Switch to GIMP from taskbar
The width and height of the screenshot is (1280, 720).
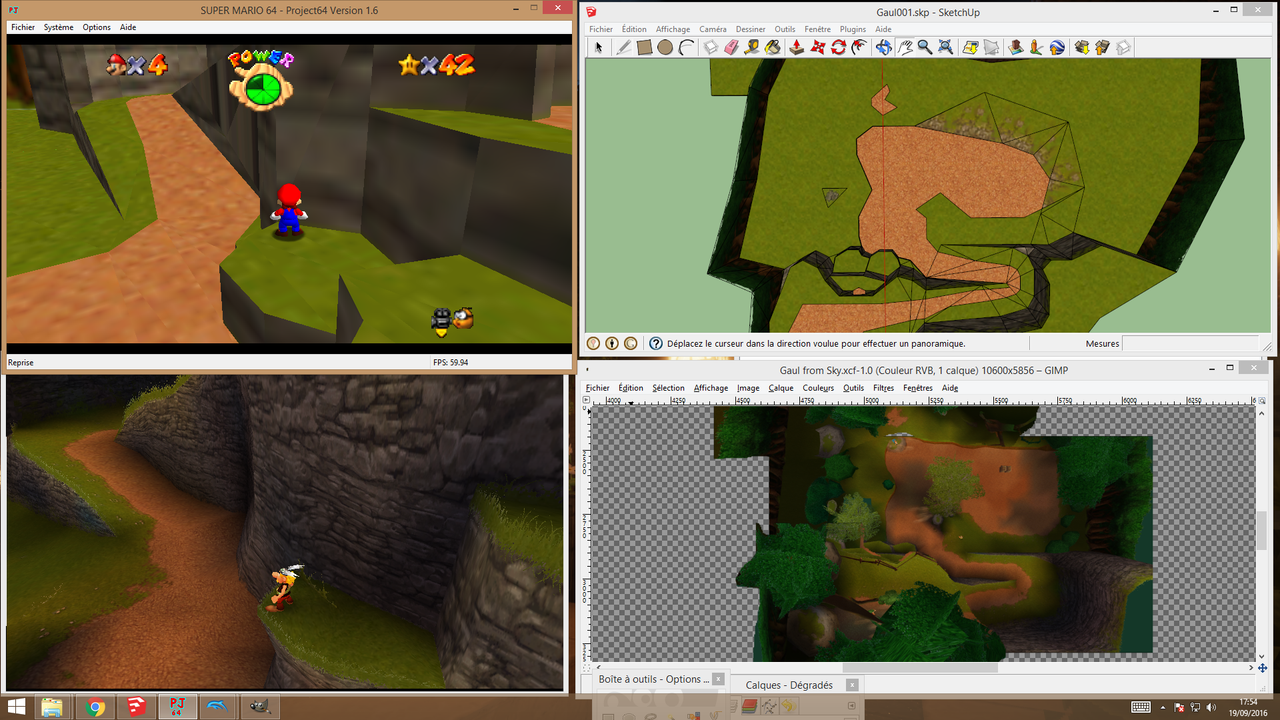tap(258, 707)
